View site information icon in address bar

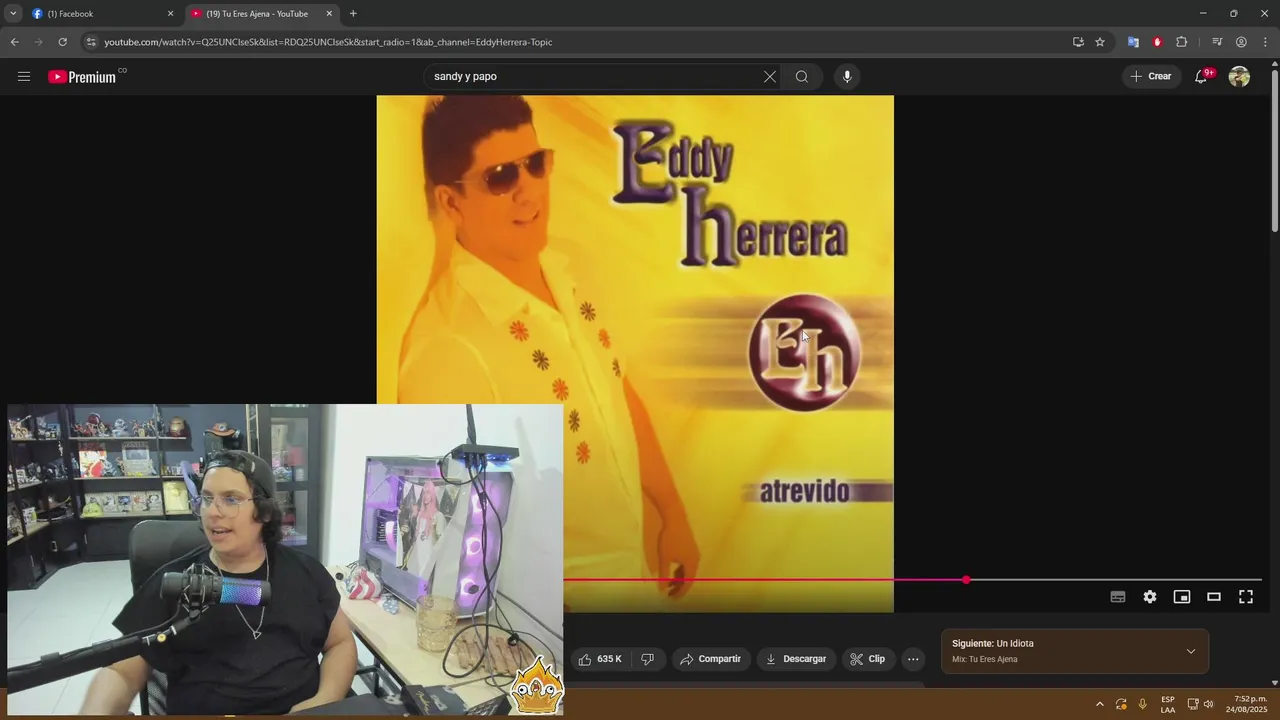coord(91,42)
